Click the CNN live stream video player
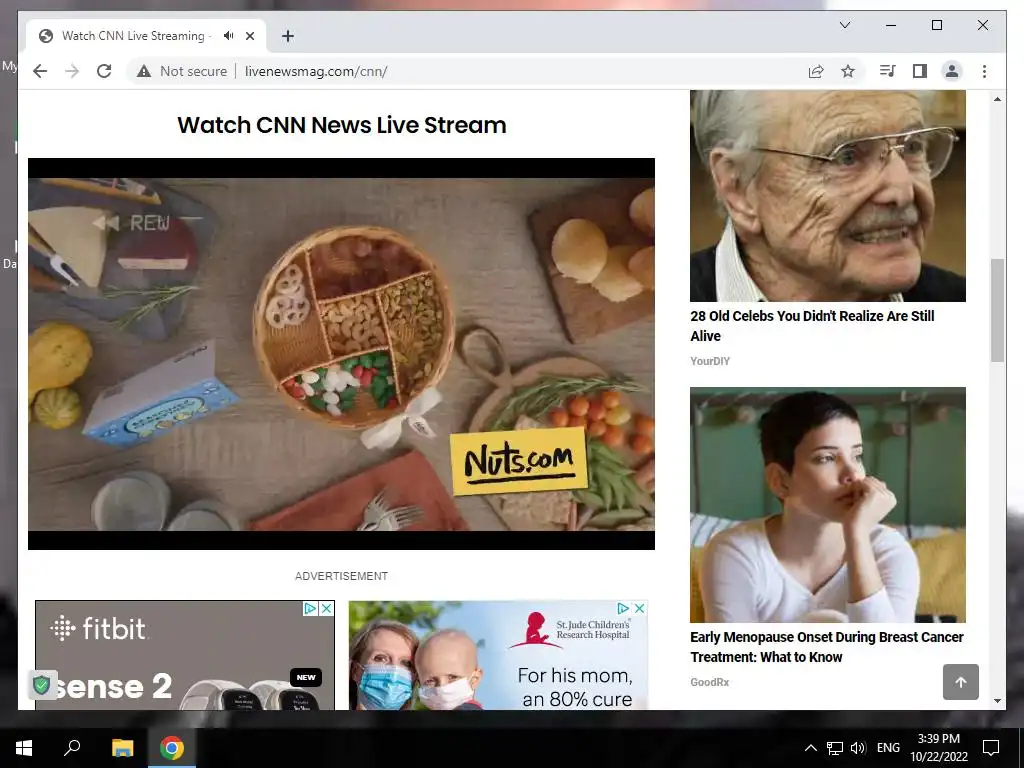The height and width of the screenshot is (768, 1024). [341, 353]
